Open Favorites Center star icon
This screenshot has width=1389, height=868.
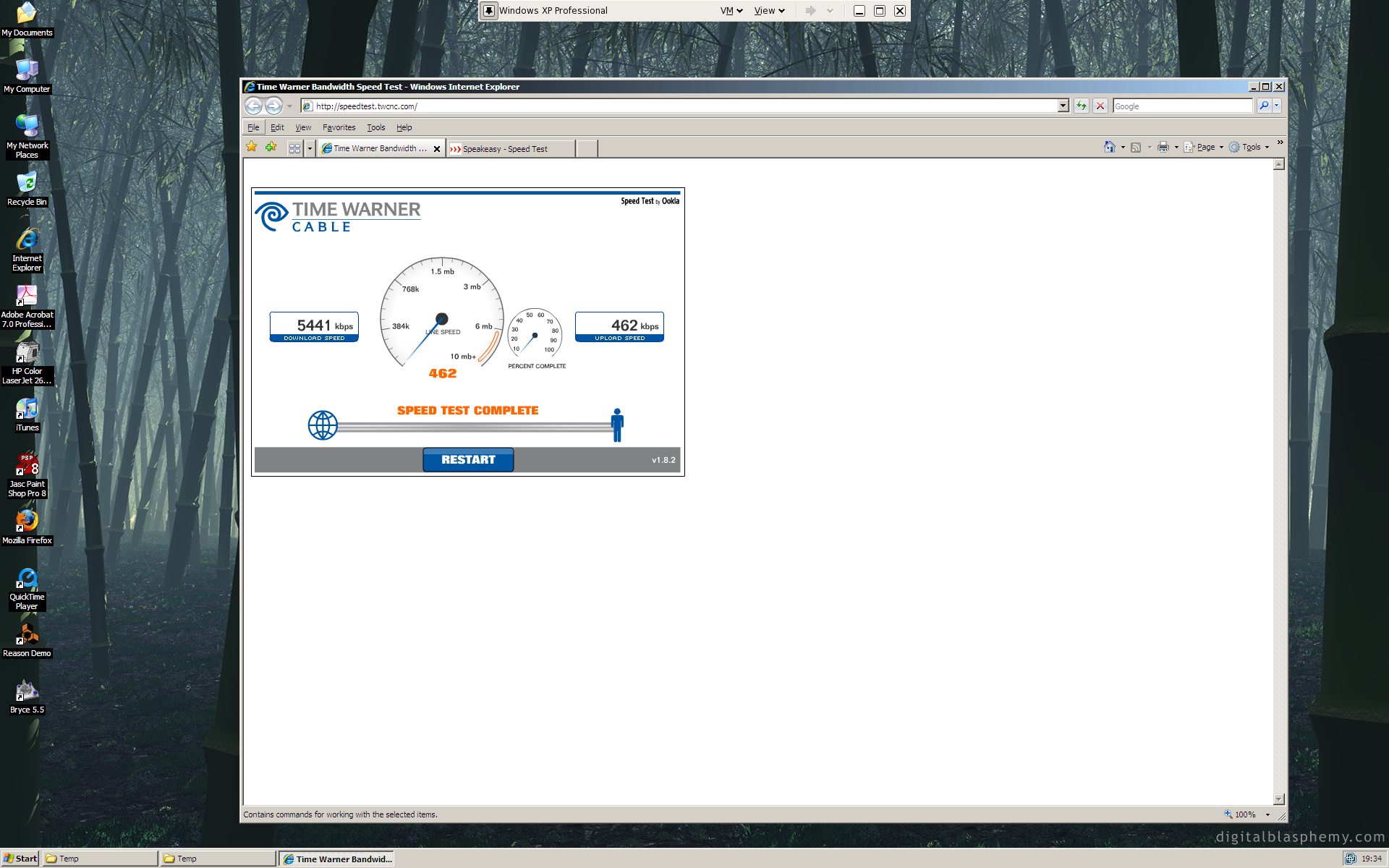point(252,148)
